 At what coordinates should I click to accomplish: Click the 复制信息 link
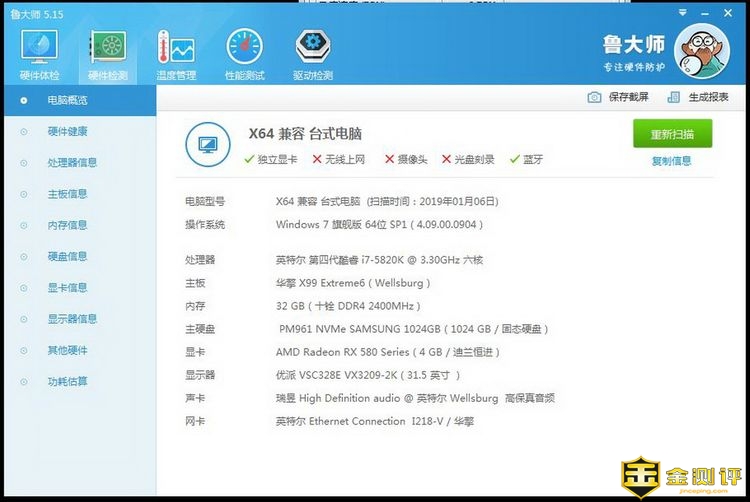coord(671,161)
